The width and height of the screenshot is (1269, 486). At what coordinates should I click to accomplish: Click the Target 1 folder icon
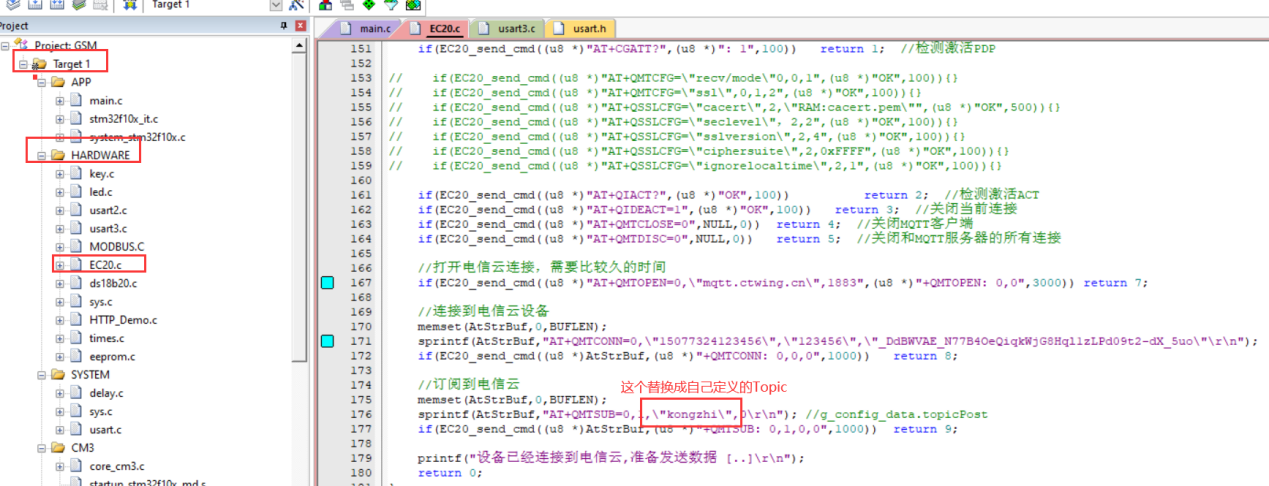click(40, 64)
